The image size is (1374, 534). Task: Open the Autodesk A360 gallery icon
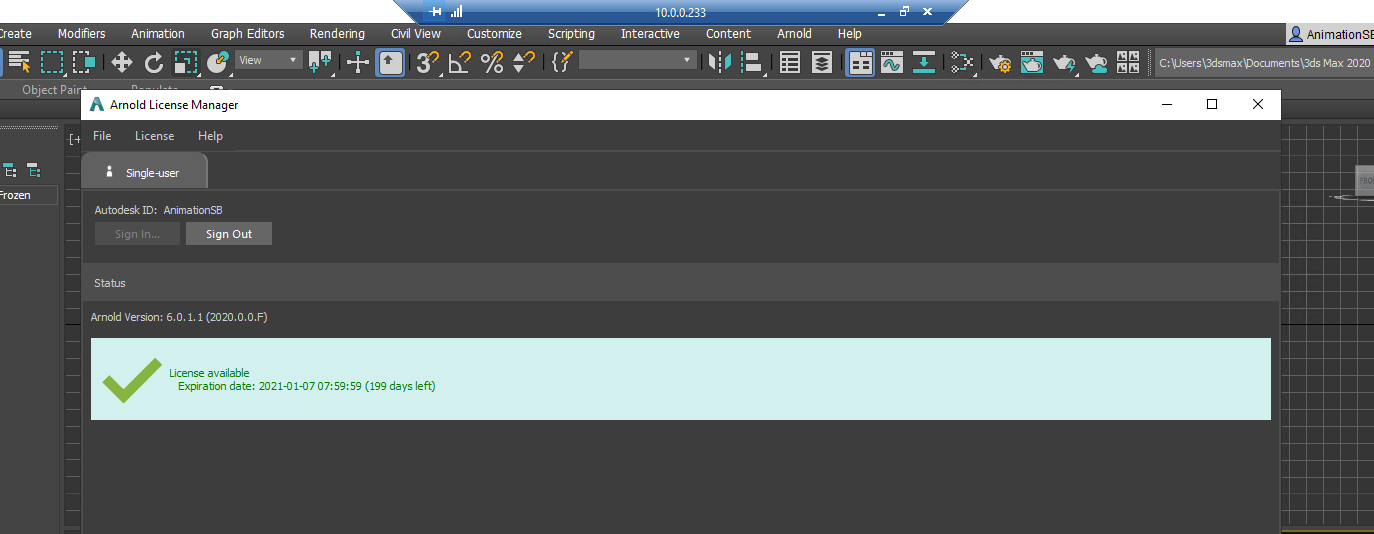tap(1128, 62)
